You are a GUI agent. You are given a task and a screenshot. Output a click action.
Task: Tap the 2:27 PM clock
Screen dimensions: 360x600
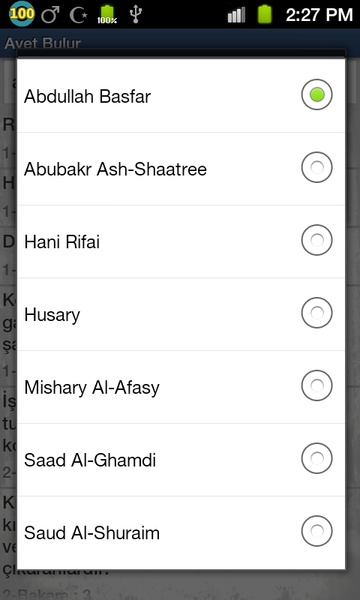(x=319, y=15)
